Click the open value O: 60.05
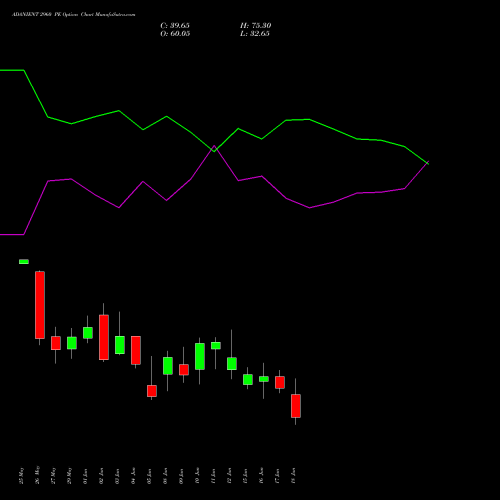Screen dimensions: 500x500 point(175,34)
